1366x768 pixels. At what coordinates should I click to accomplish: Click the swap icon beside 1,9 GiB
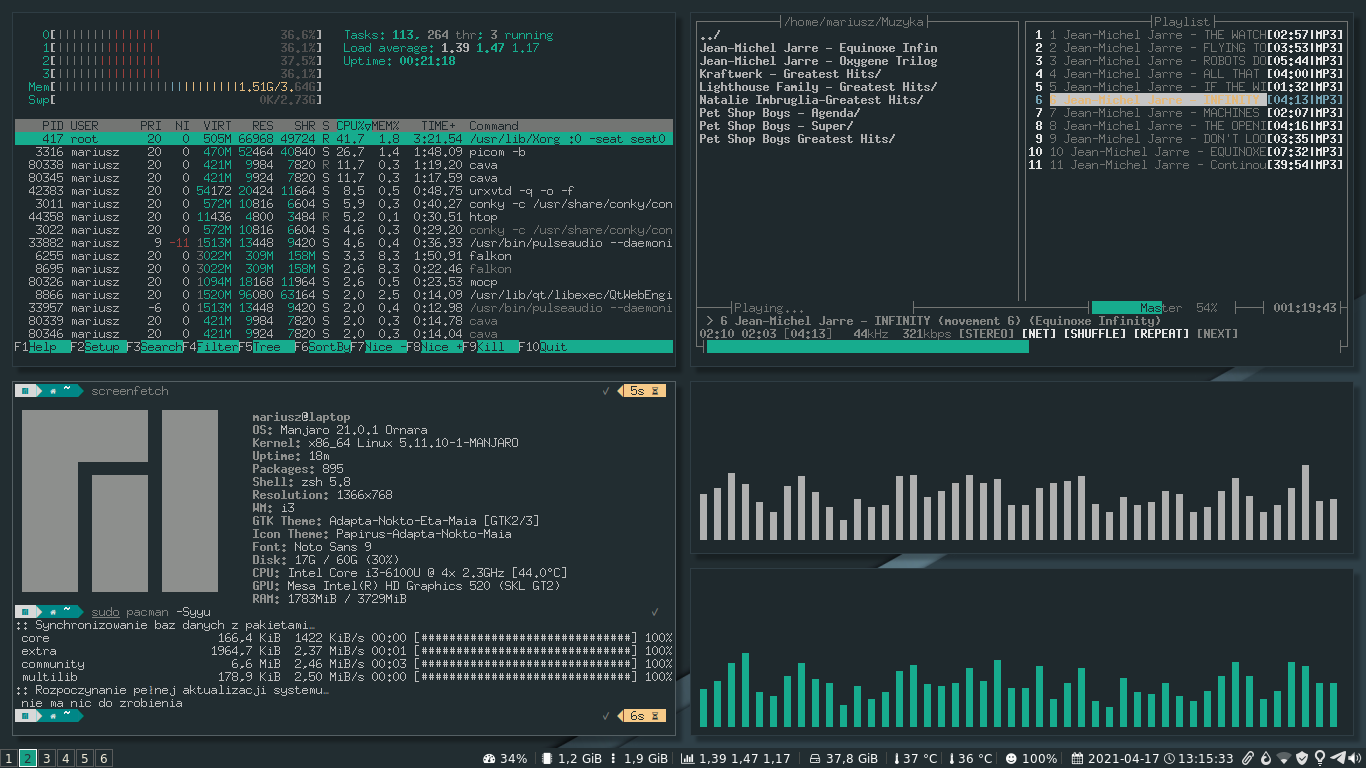coord(612,759)
